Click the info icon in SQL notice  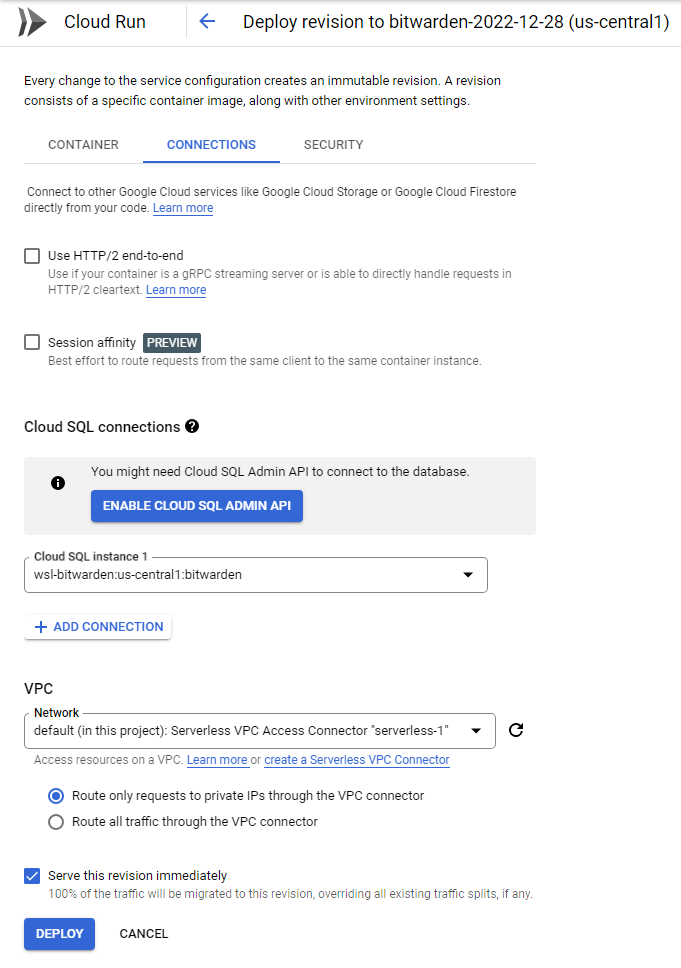(x=58, y=483)
